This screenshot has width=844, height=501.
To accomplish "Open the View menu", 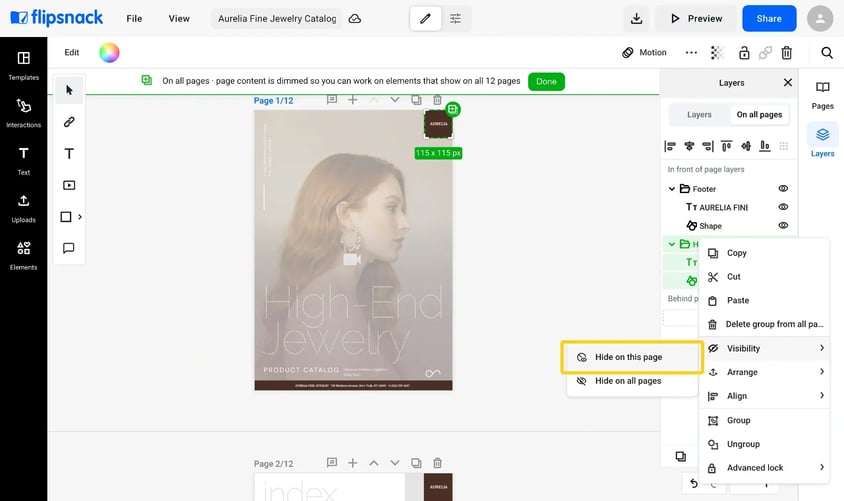I will [179, 19].
